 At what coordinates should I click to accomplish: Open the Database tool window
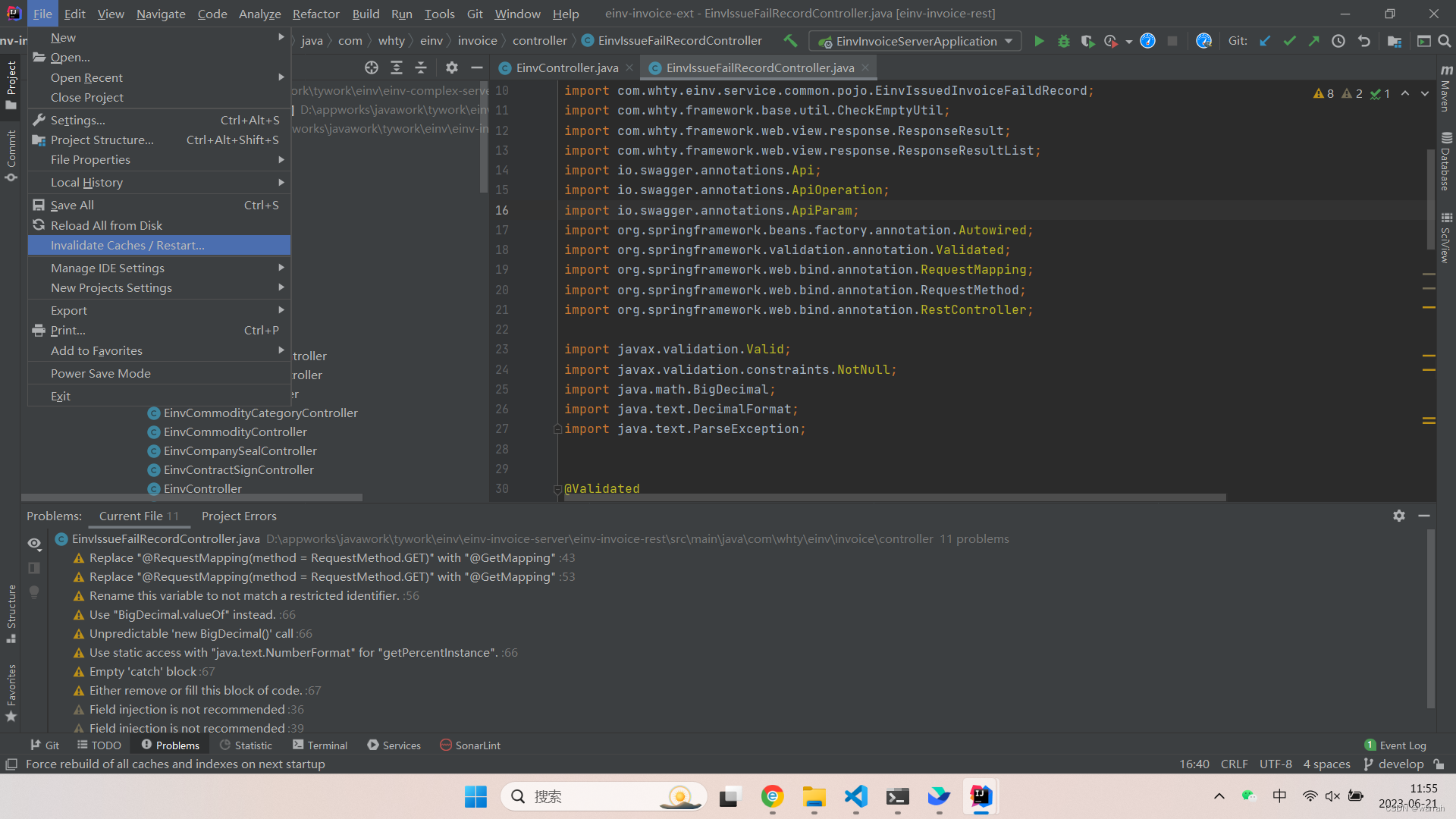1445,162
